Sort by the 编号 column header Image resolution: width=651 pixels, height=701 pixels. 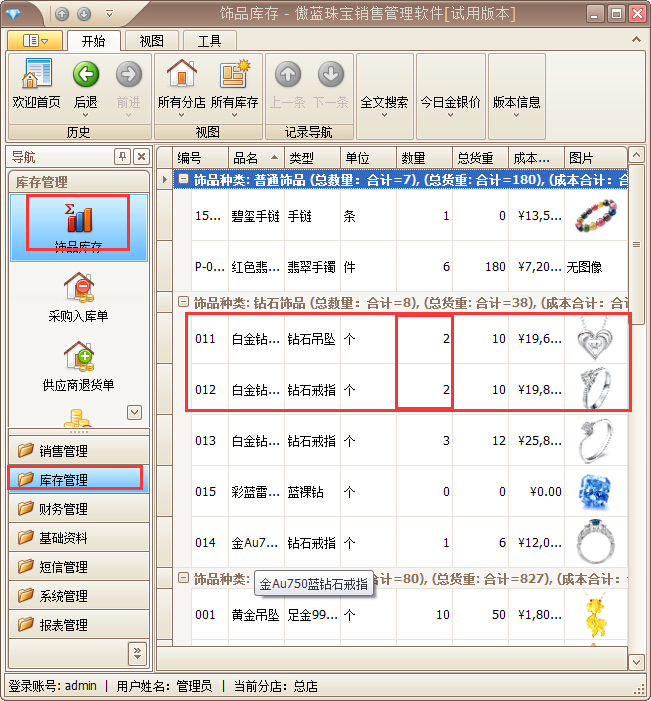point(200,157)
